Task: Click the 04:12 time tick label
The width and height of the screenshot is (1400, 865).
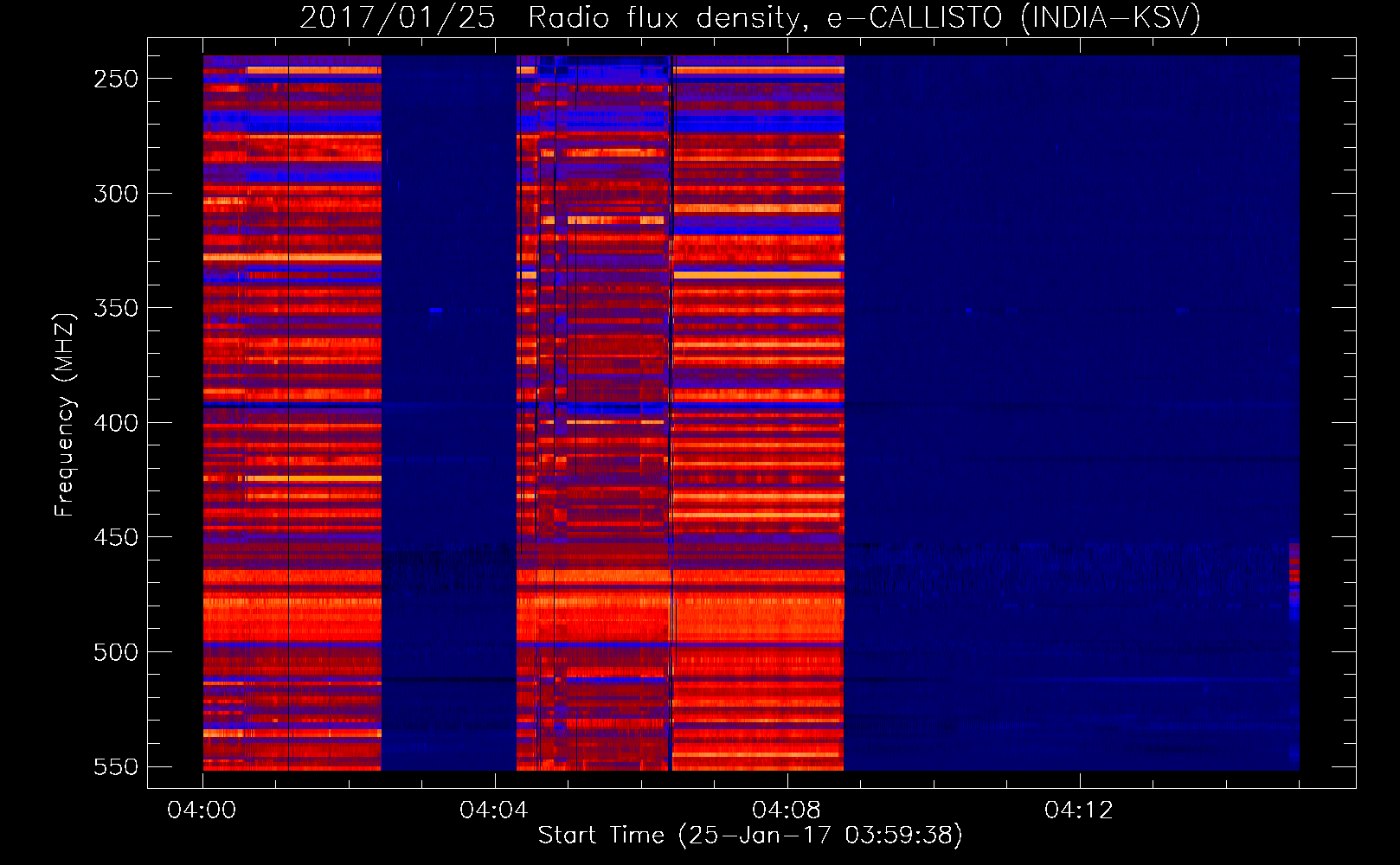Action: (x=1079, y=811)
